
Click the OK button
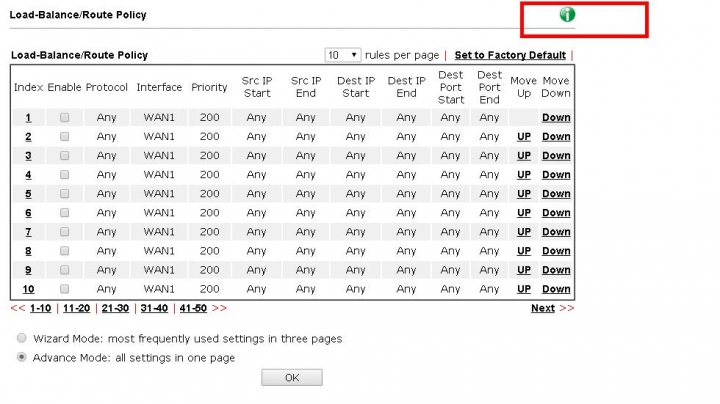(x=292, y=377)
